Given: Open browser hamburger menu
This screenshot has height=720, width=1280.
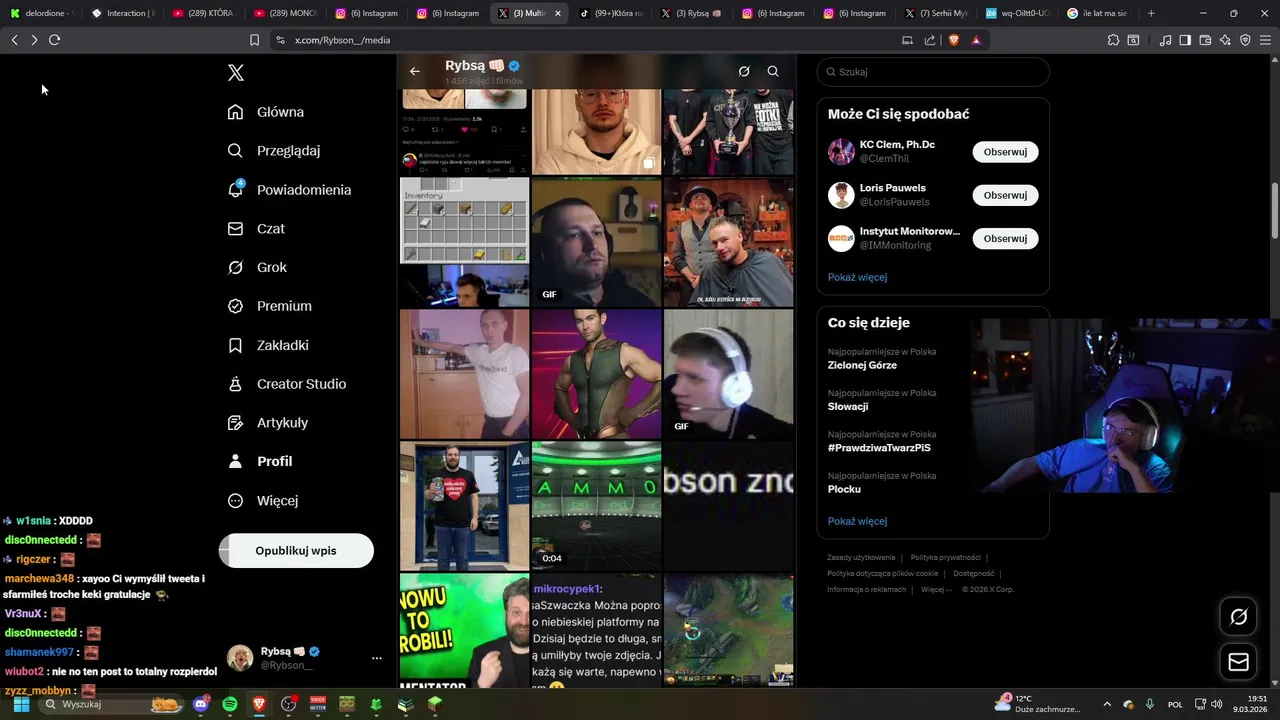Looking at the screenshot, I should point(1265,40).
